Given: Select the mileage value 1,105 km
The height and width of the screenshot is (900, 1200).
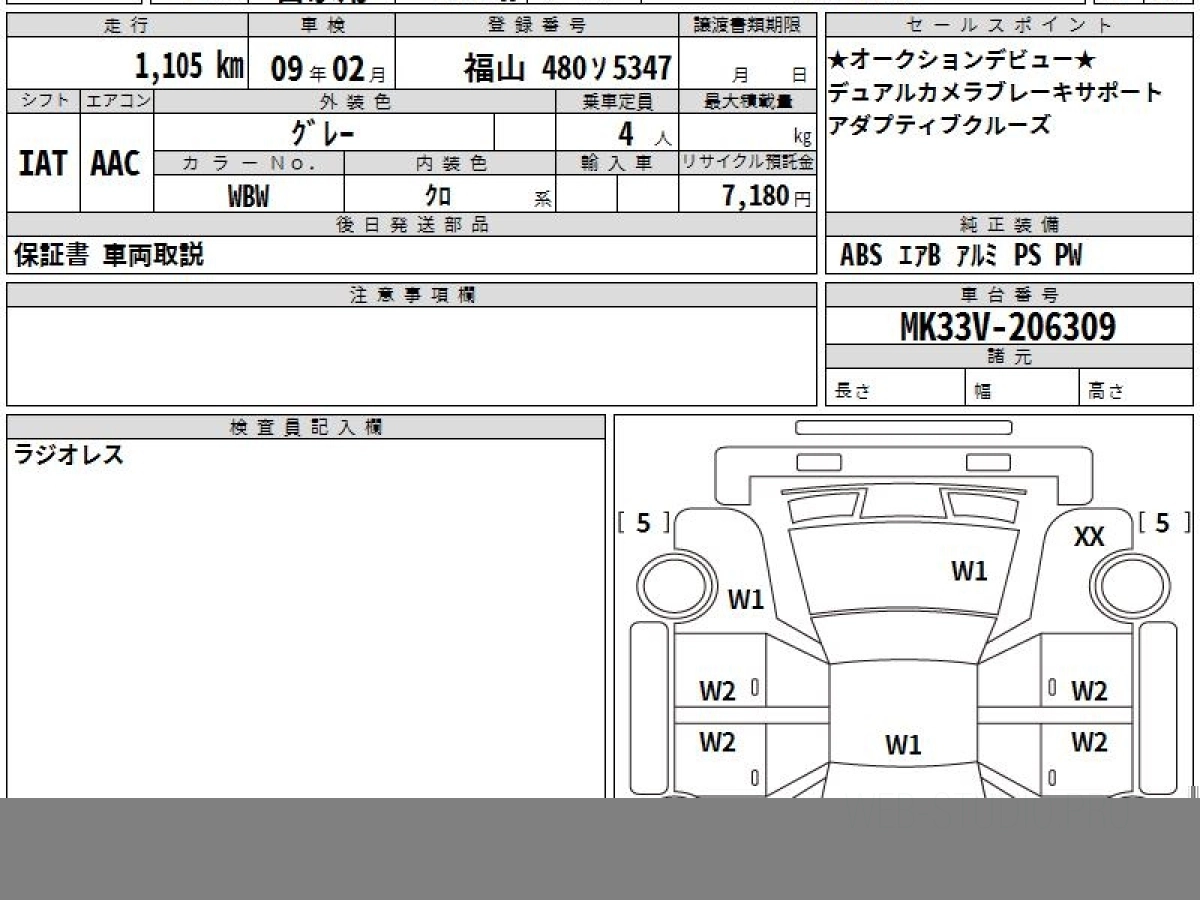Looking at the screenshot, I should point(190,67).
